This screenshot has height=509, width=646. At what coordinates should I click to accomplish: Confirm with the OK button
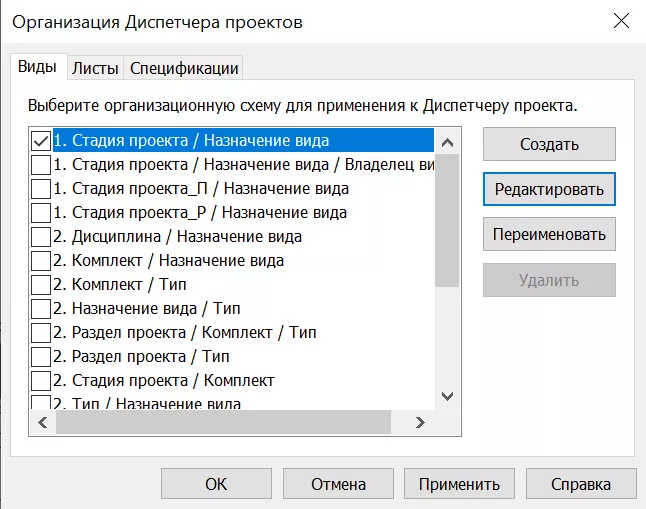(x=216, y=484)
